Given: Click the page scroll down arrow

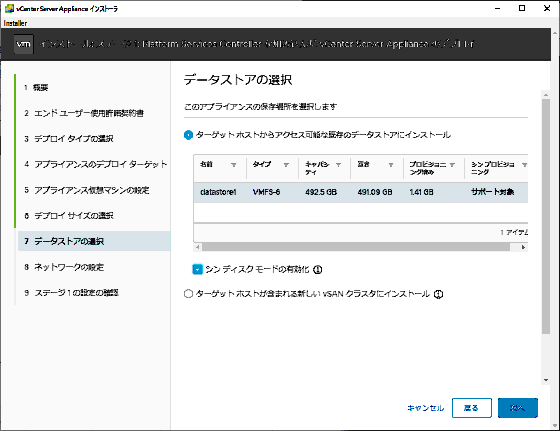Looking at the screenshot, I should 546,380.
